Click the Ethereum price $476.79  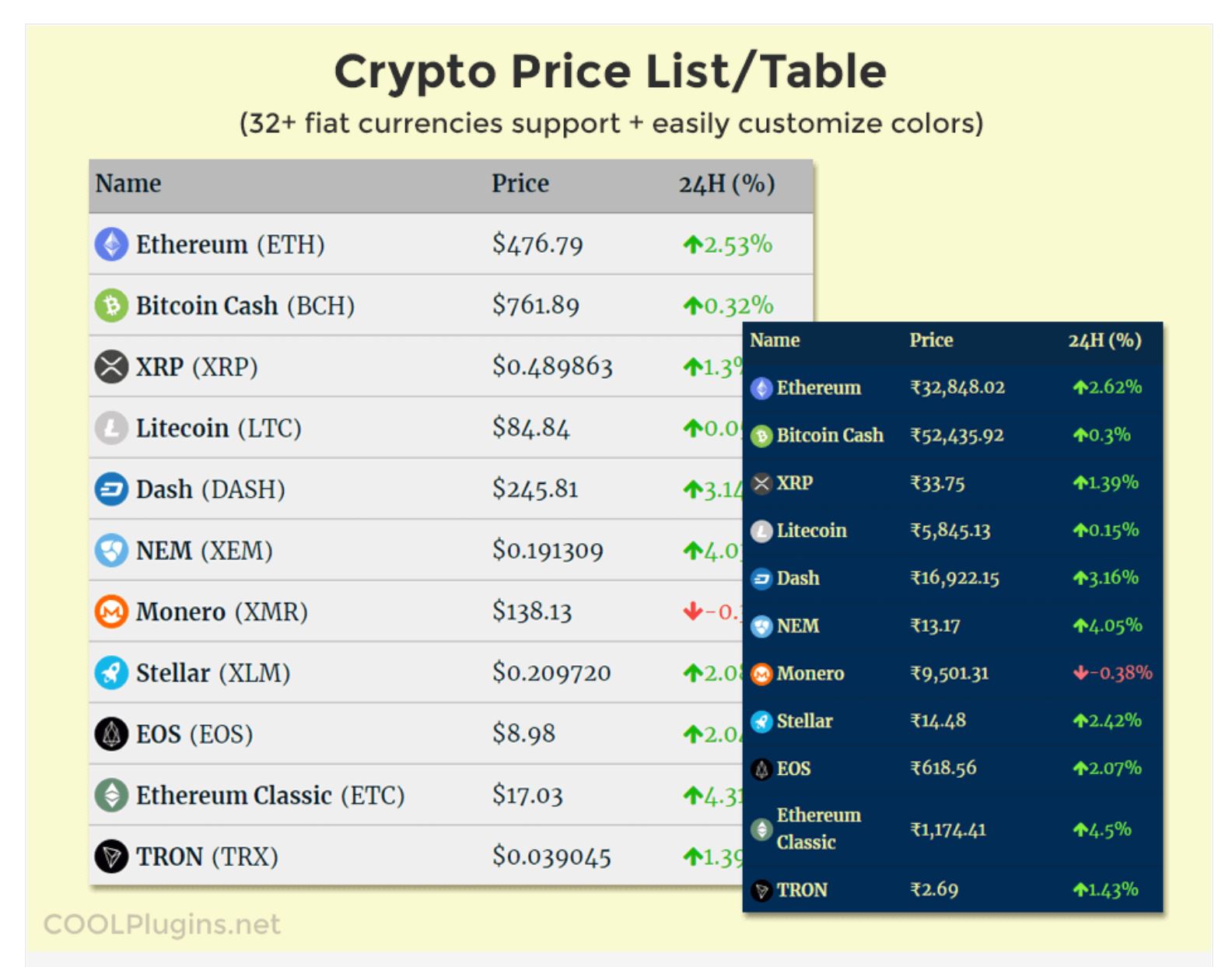click(537, 244)
